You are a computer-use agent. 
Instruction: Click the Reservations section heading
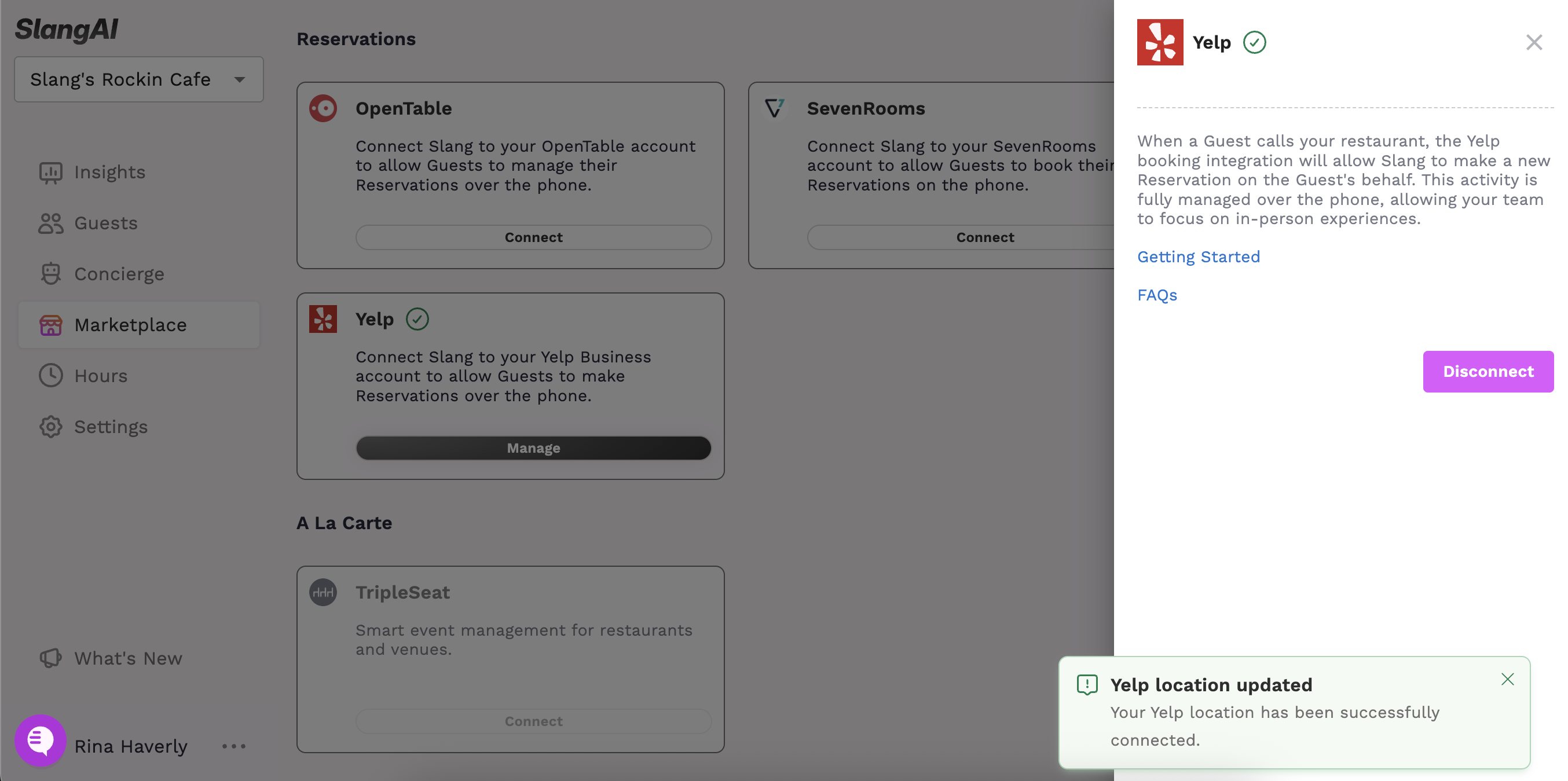pyautogui.click(x=356, y=39)
